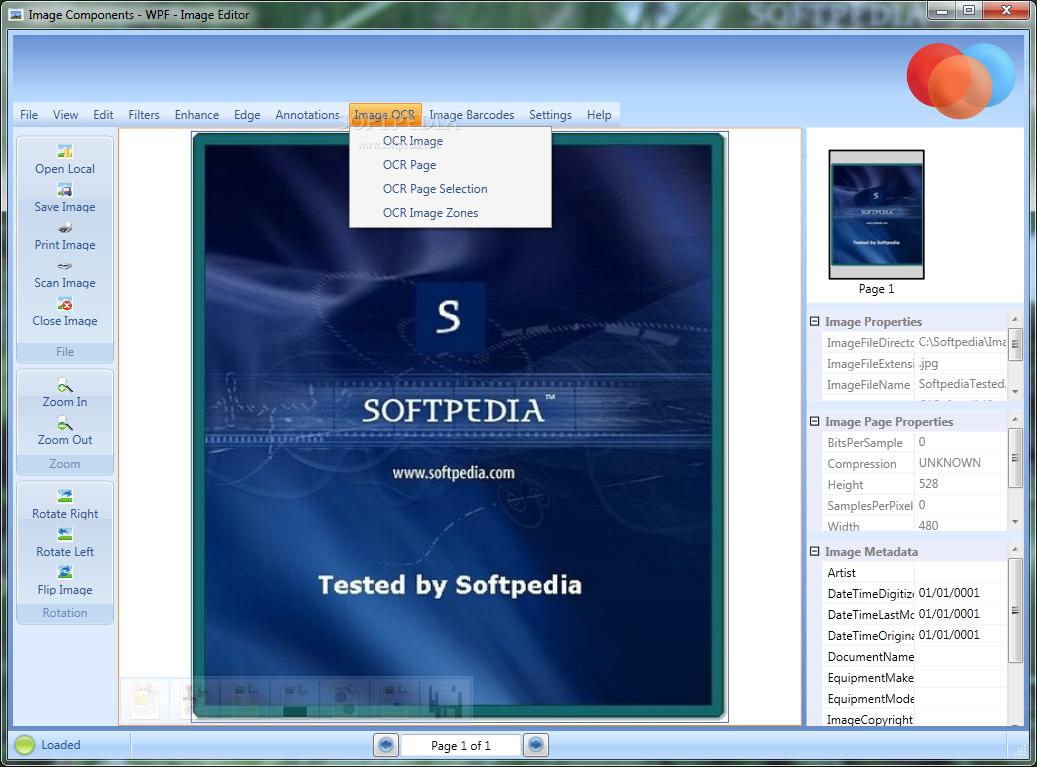Print the current image

65,237
